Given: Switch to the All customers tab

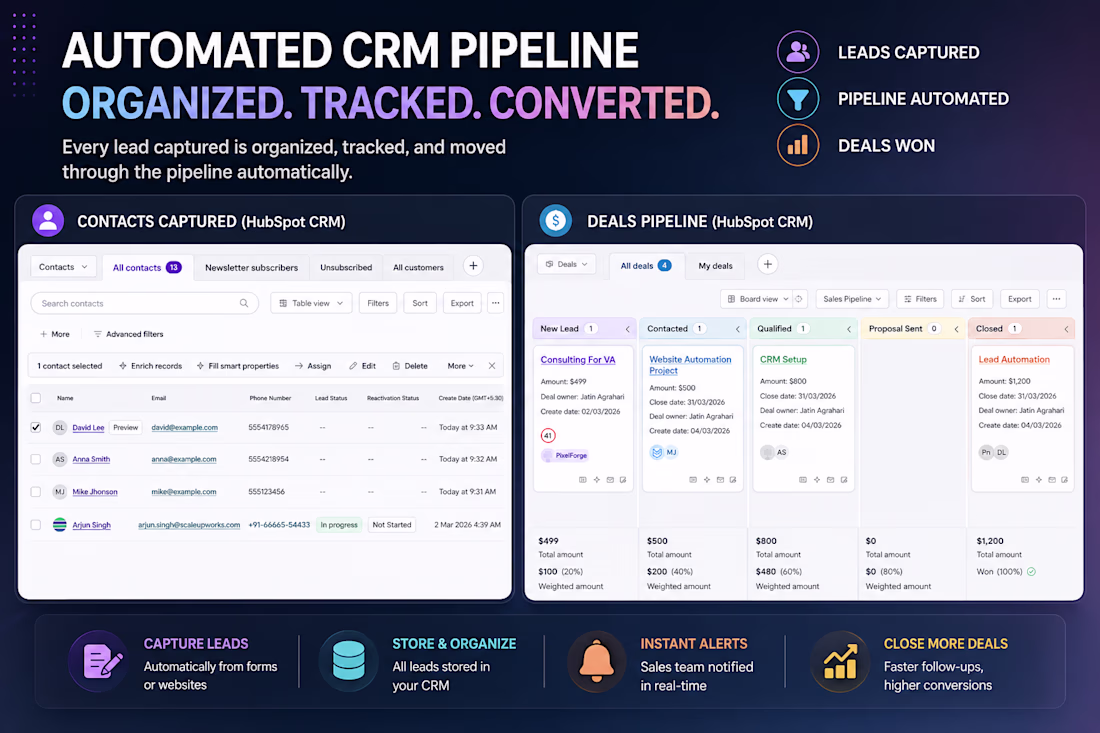Looking at the screenshot, I should (418, 267).
